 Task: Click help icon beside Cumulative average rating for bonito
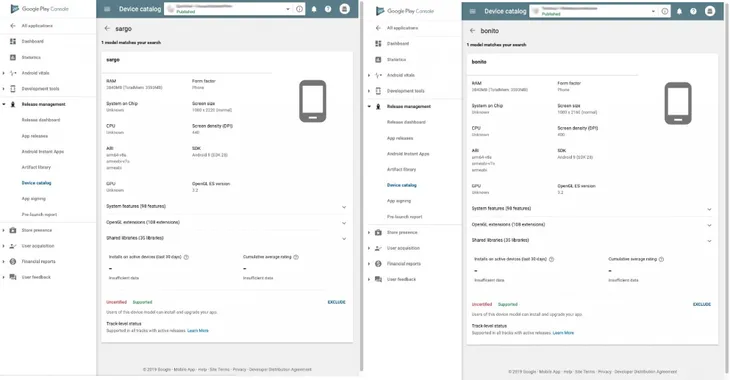tap(661, 259)
